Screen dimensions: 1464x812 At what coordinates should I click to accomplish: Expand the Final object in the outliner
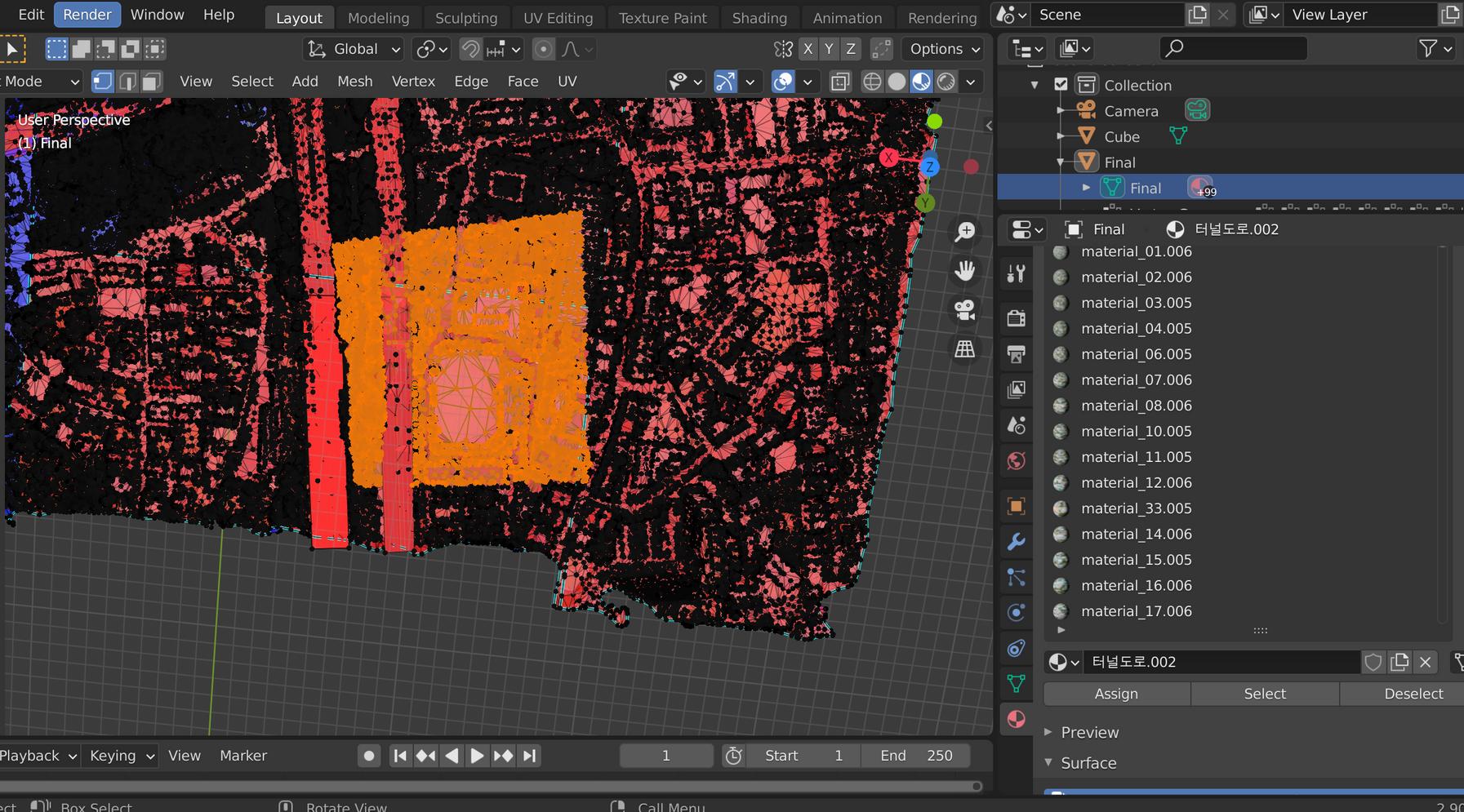[1086, 188]
